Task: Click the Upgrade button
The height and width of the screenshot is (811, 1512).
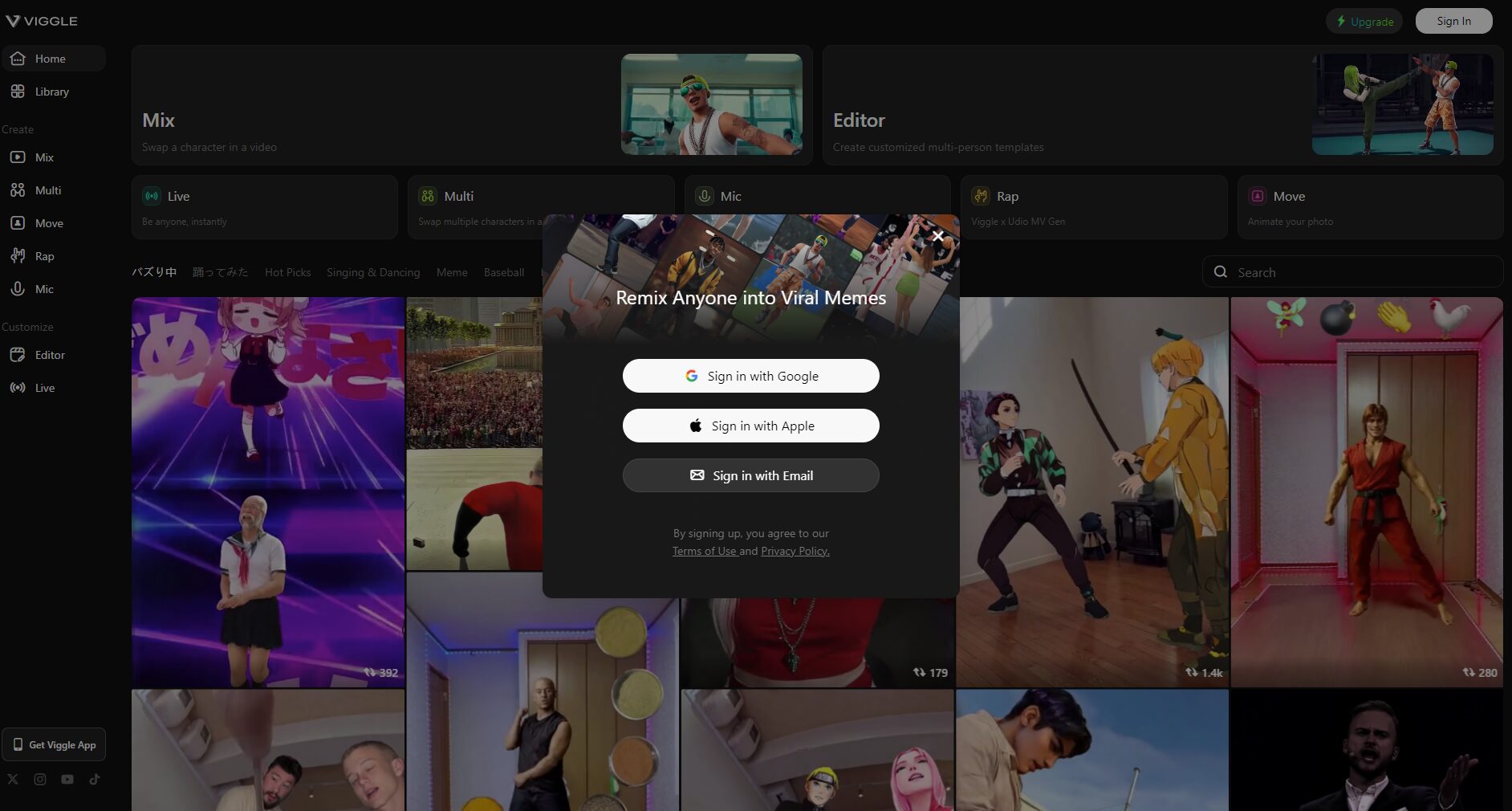Action: (x=1364, y=21)
